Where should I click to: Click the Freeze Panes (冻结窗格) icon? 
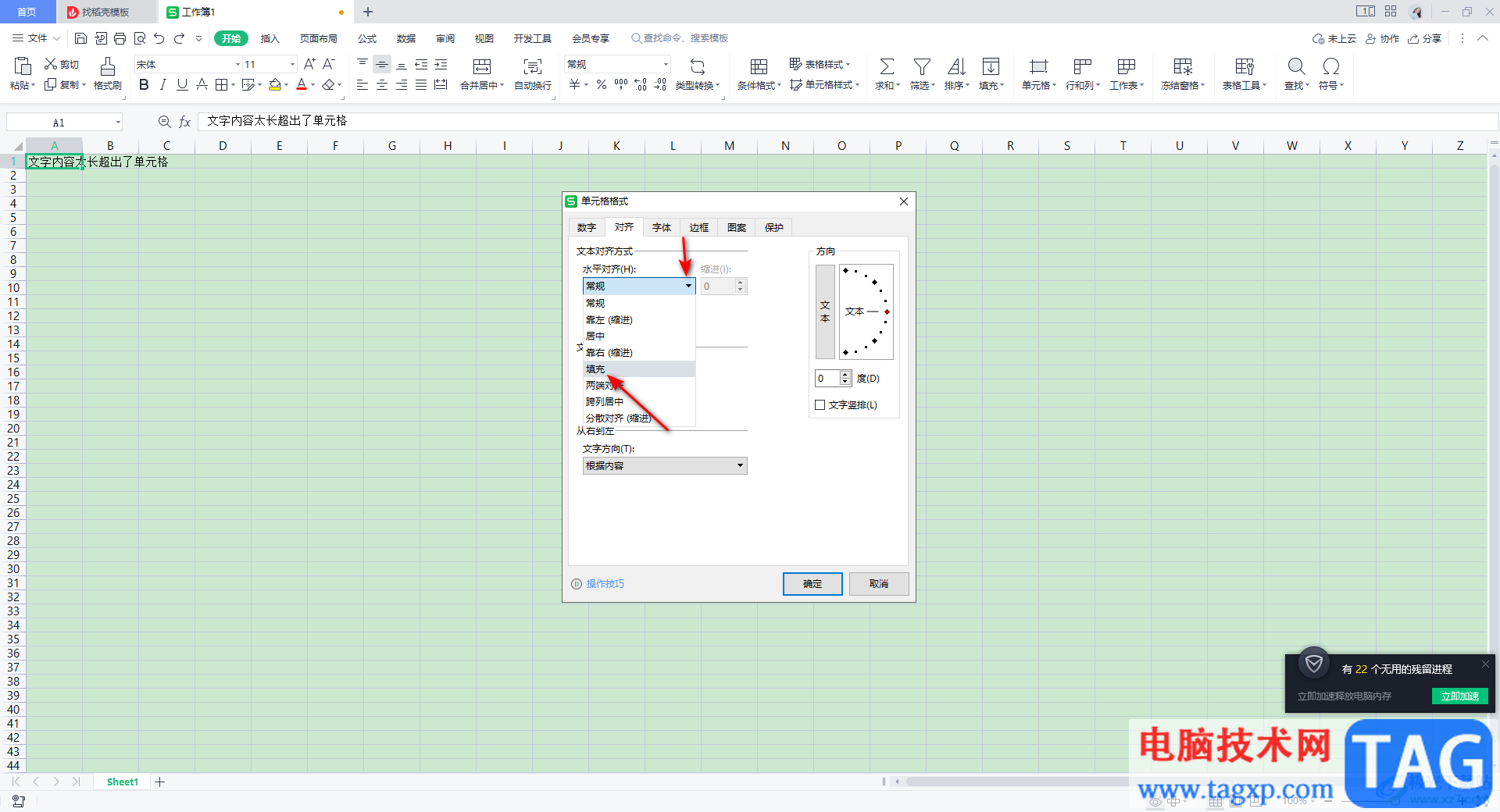click(1183, 66)
